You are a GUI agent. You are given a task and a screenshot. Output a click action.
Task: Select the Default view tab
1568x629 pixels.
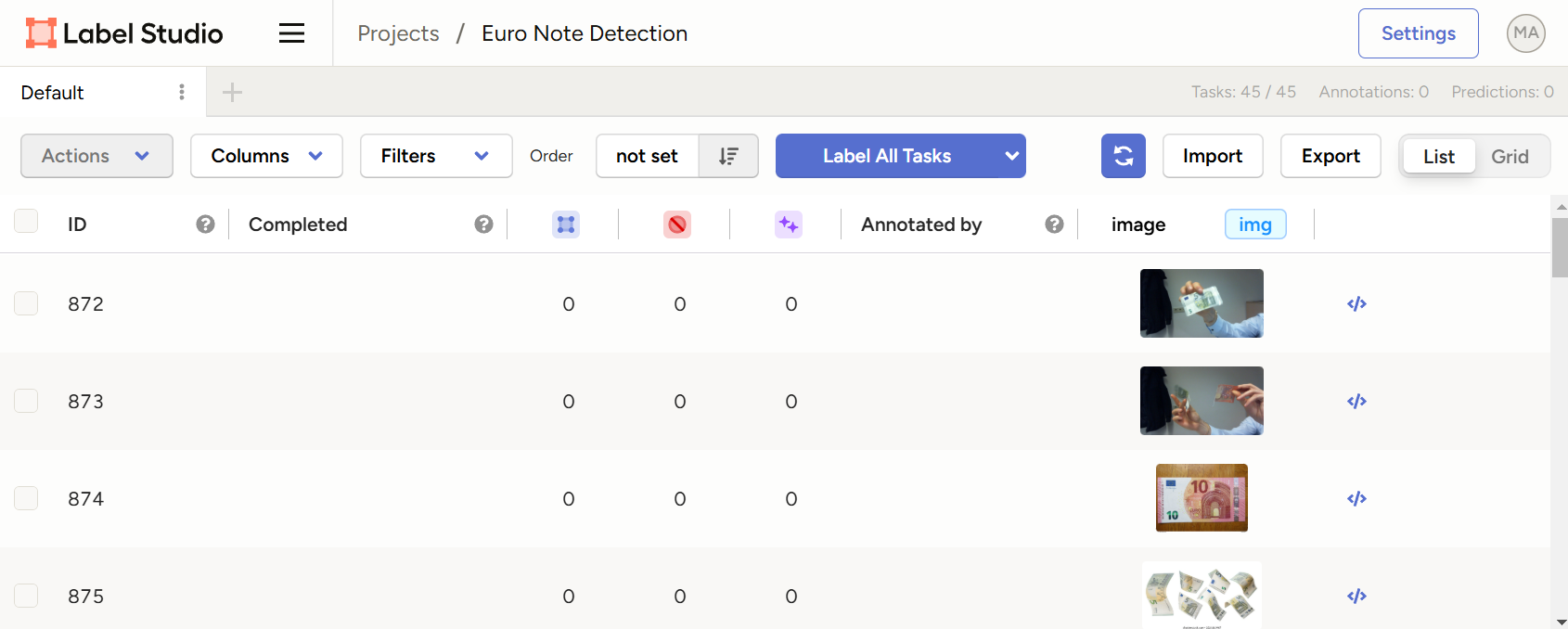click(53, 93)
